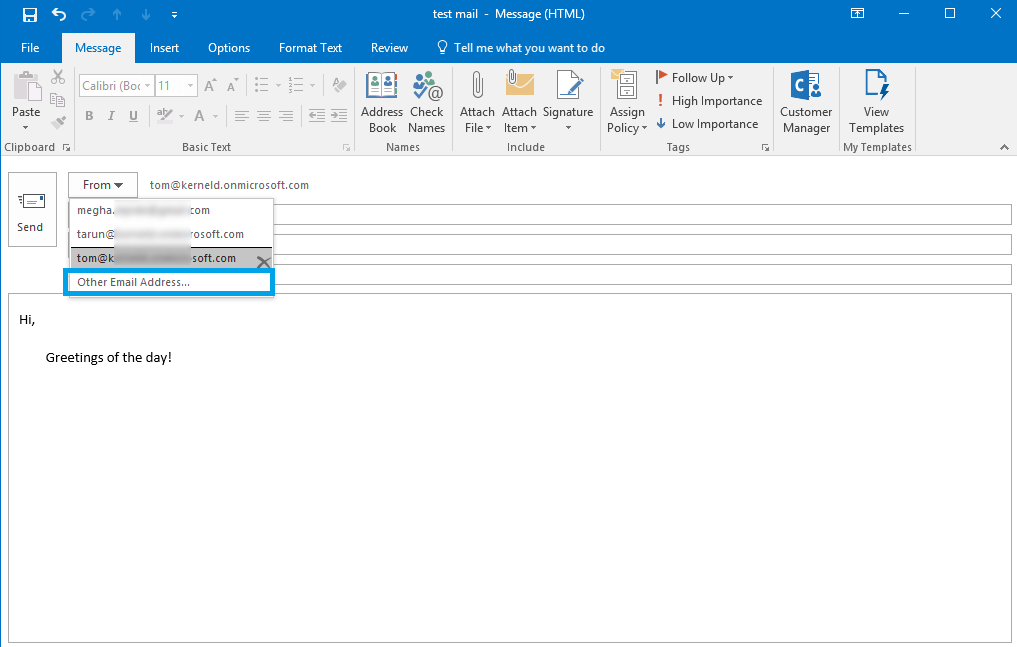Screen dimensions: 1017x647
Task: Choose Other Email Address from the From list
Action: click(x=169, y=282)
